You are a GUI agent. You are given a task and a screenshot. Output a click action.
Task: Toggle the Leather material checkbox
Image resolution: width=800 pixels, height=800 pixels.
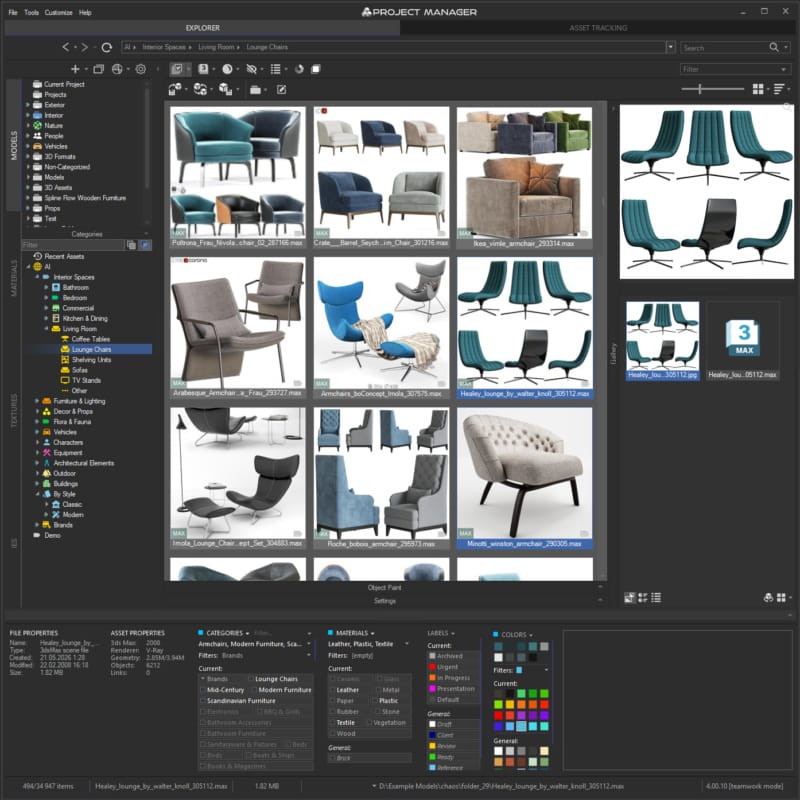tap(332, 690)
